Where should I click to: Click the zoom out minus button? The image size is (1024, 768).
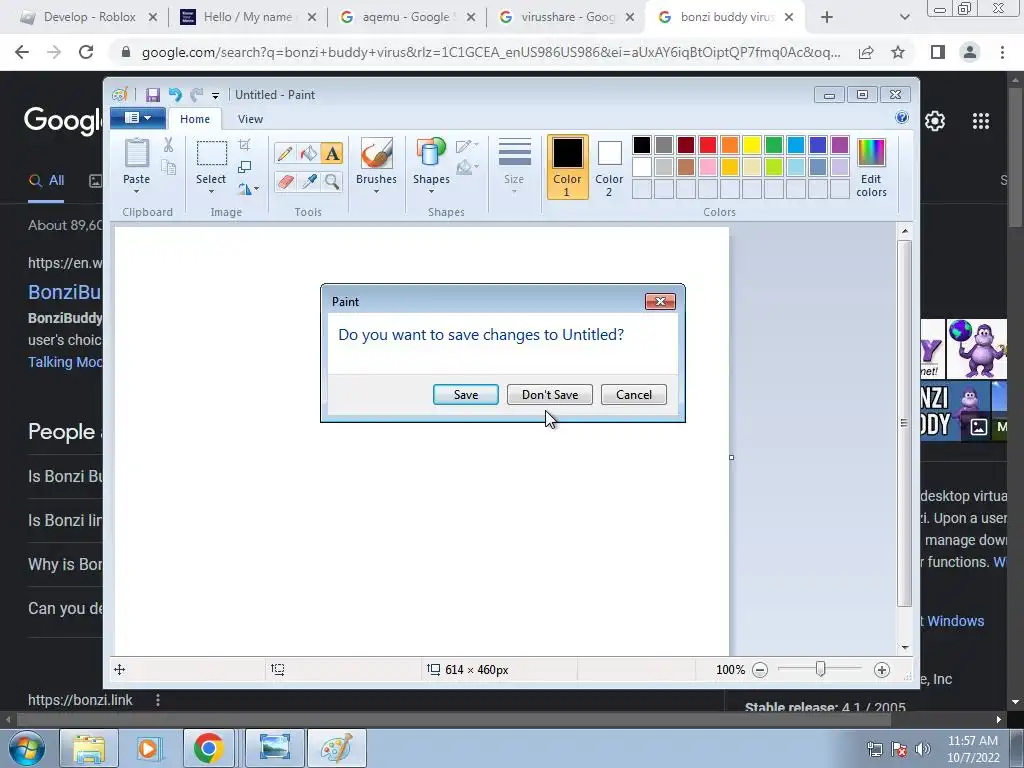pos(760,670)
